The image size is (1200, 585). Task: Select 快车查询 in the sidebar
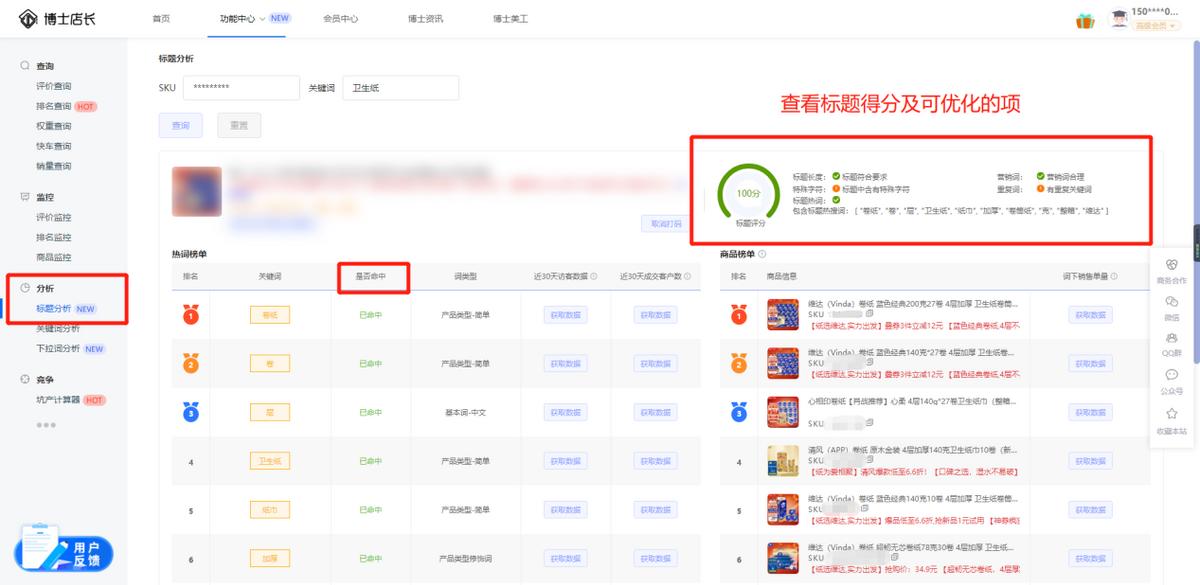pos(54,146)
